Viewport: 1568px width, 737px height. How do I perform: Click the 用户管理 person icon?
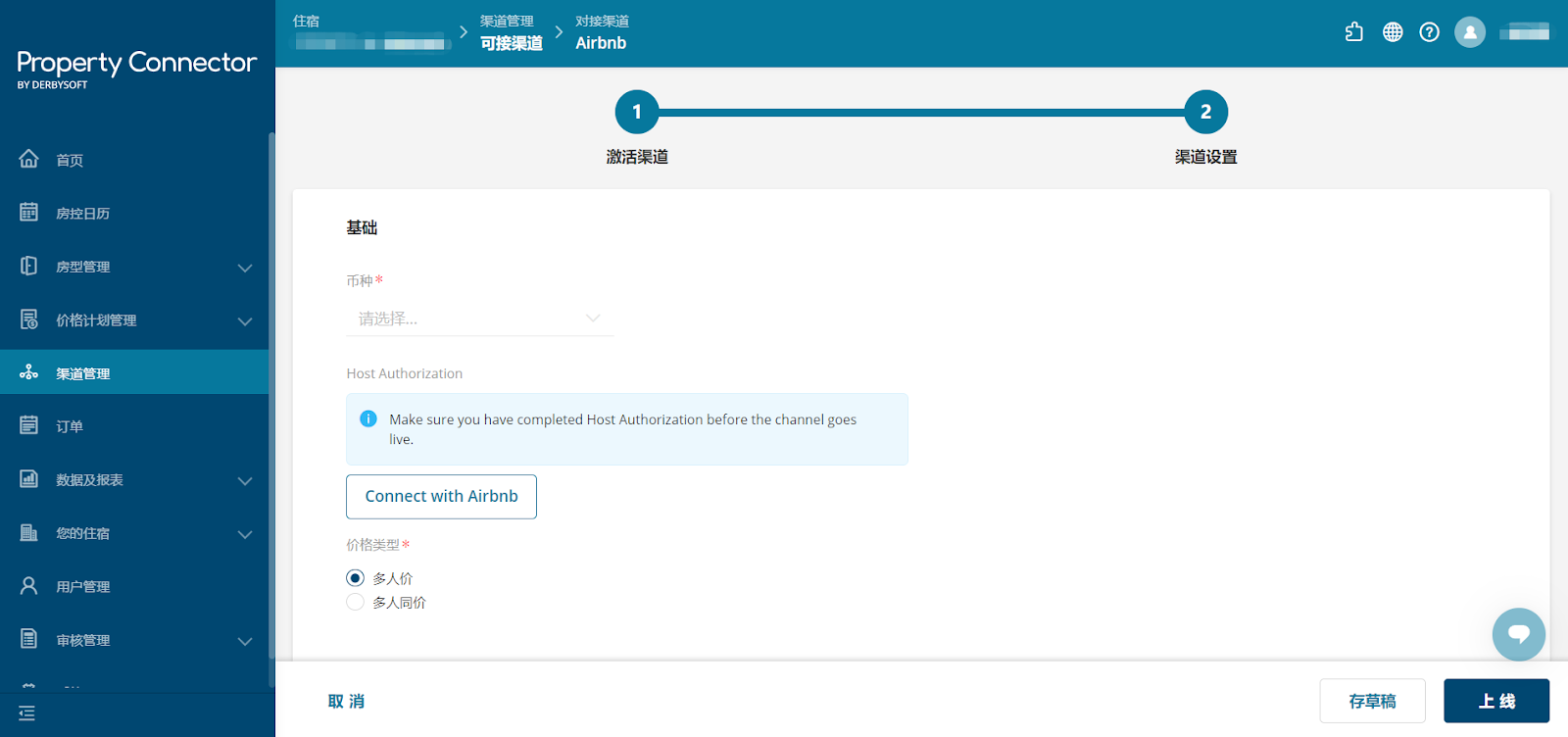pyautogui.click(x=28, y=586)
